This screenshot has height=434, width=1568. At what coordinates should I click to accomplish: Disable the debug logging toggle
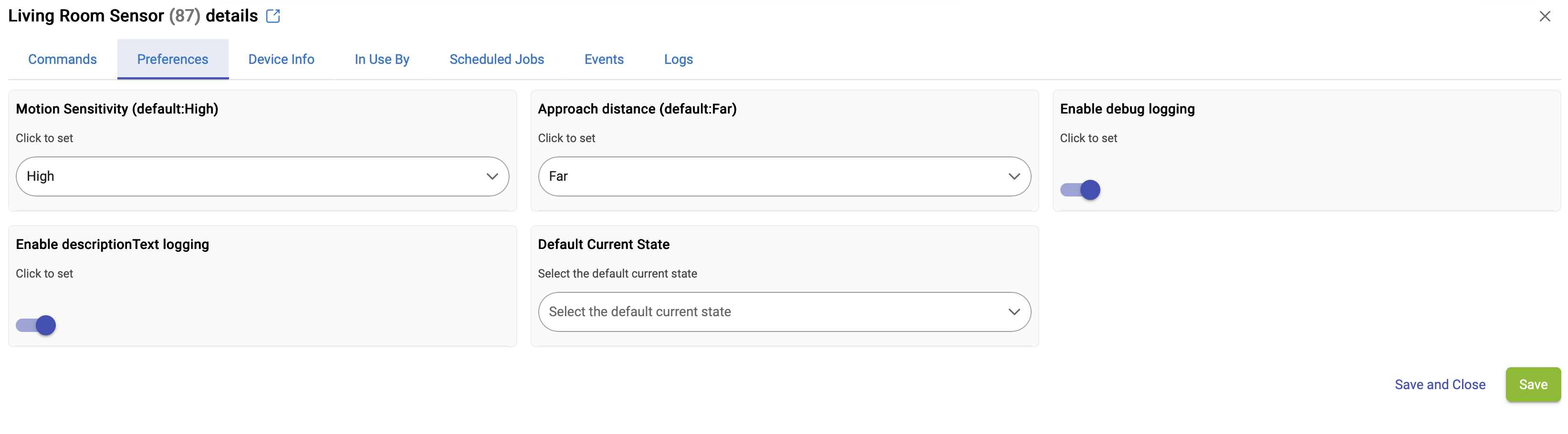tap(1080, 190)
